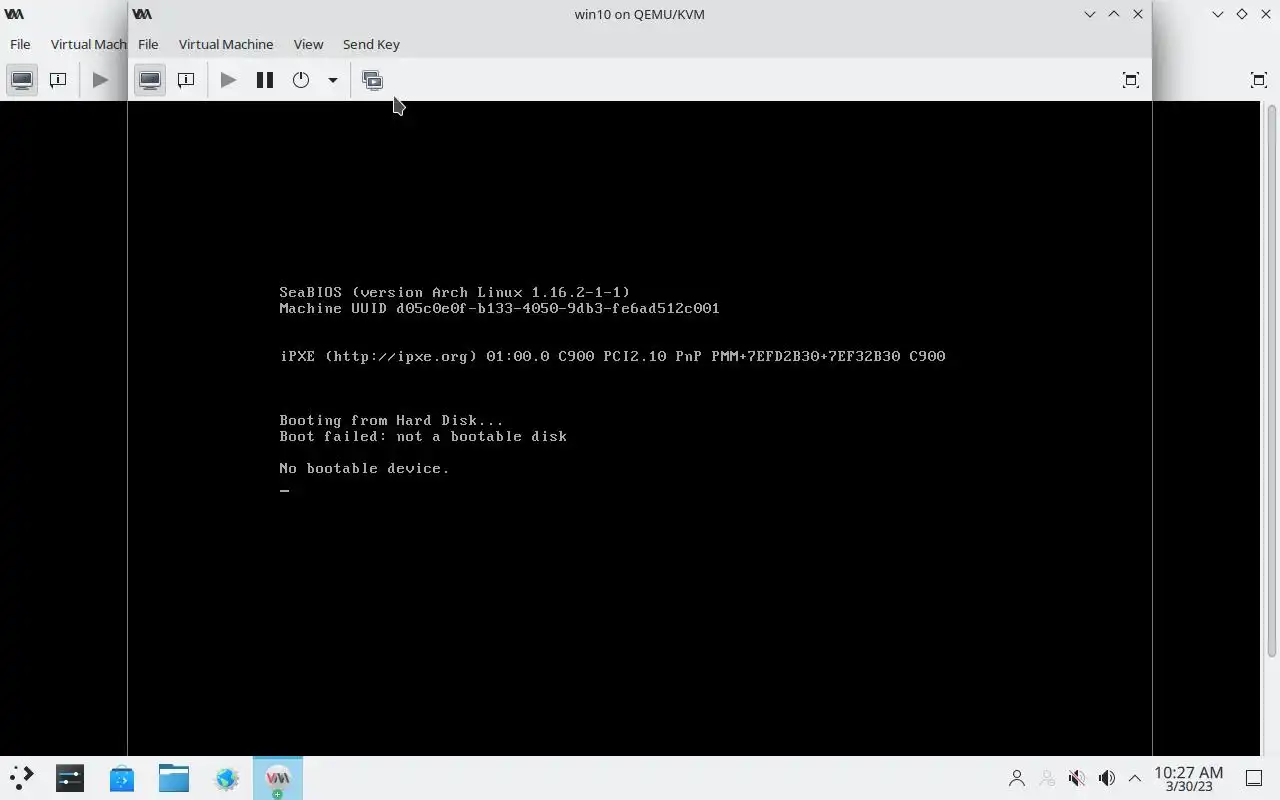
Task: Open File menu in win10 window
Action: [x=148, y=44]
